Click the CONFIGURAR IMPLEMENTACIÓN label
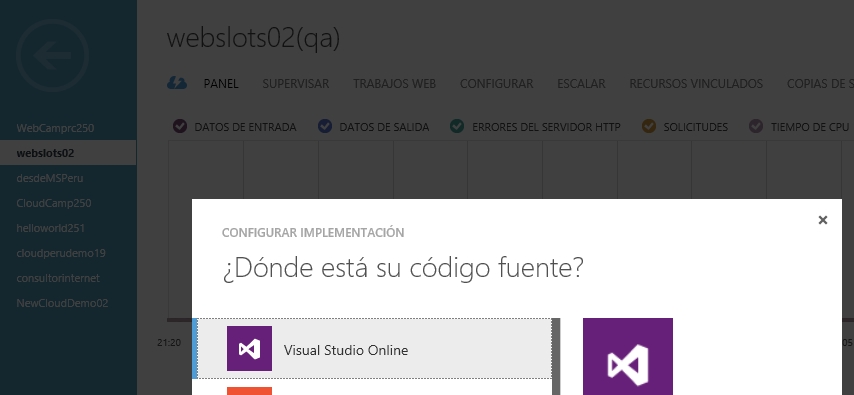 (313, 233)
